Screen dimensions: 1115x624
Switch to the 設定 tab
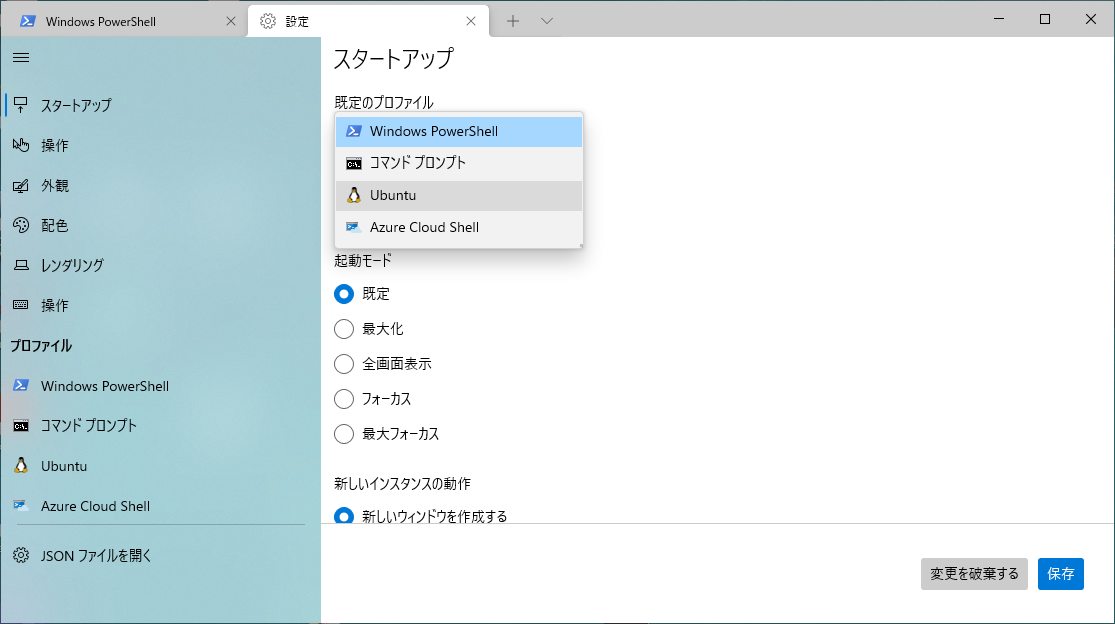click(x=368, y=21)
